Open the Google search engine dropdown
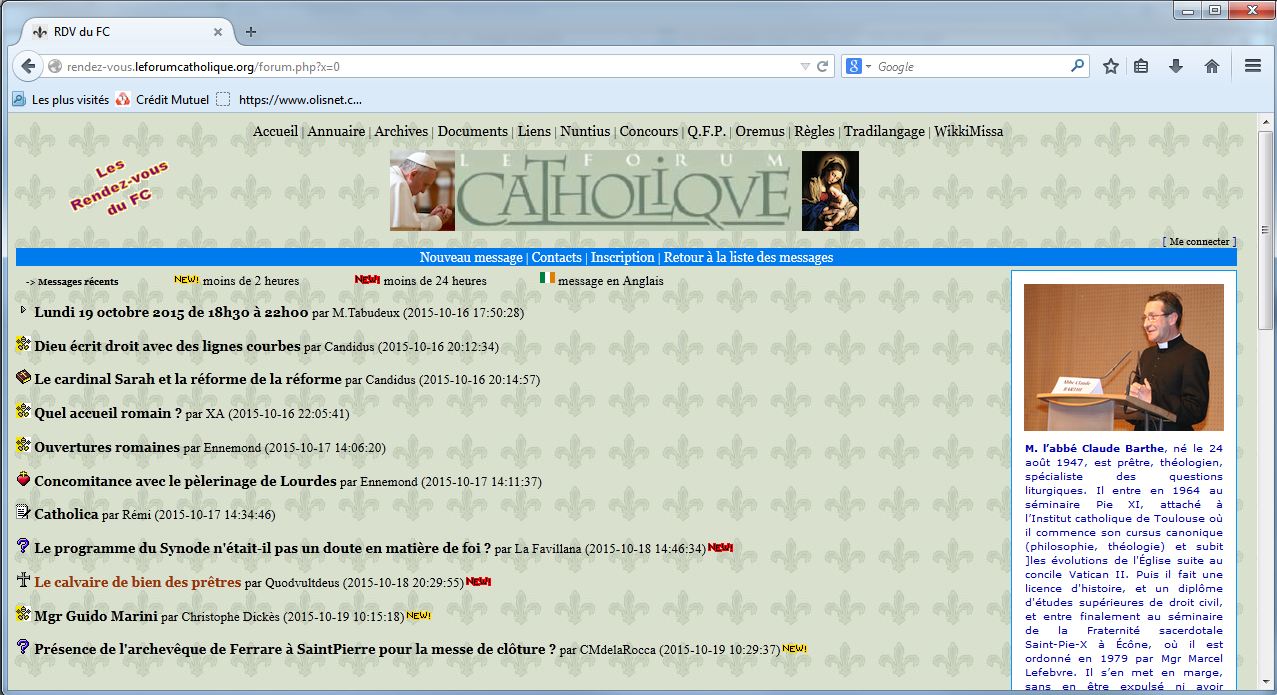The width and height of the screenshot is (1277, 695). (x=859, y=67)
